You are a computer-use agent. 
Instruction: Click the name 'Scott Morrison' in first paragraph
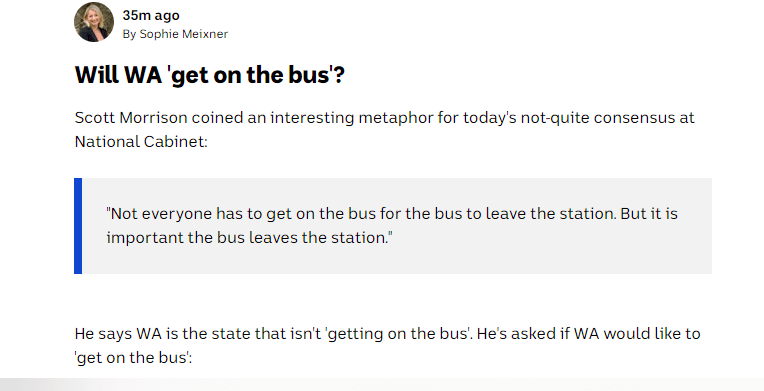click(x=131, y=118)
